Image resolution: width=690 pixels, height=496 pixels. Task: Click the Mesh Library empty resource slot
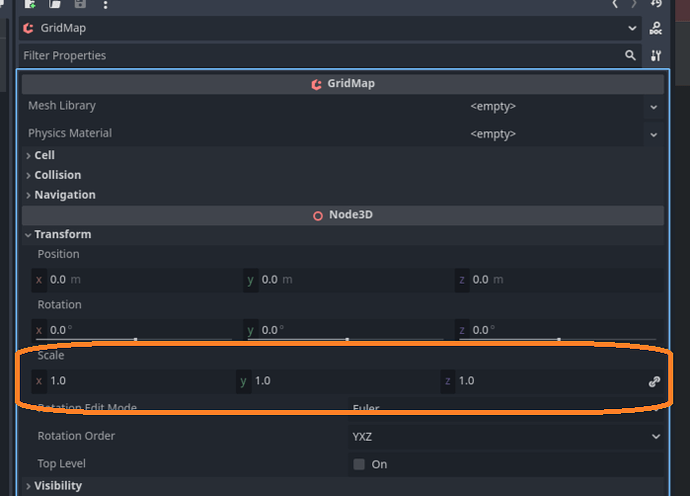(x=493, y=107)
